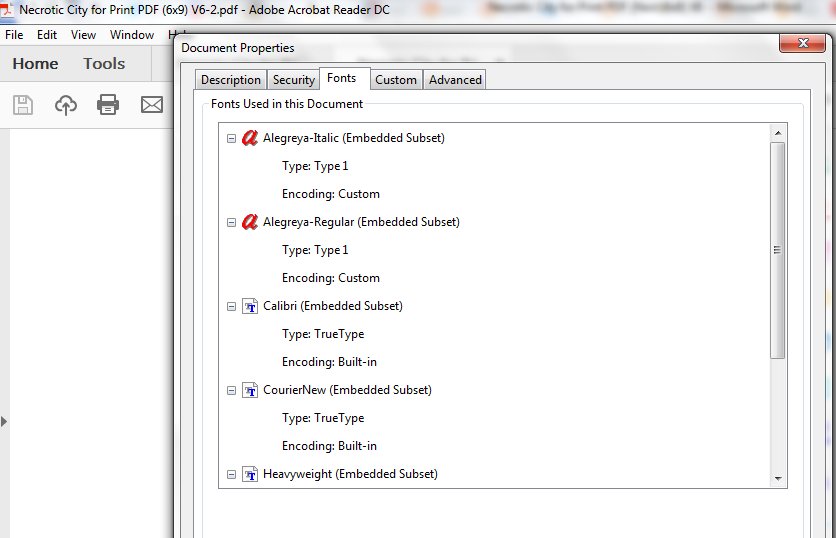
Task: Collapse the Heavyweight font entry
Action: [x=231, y=474]
